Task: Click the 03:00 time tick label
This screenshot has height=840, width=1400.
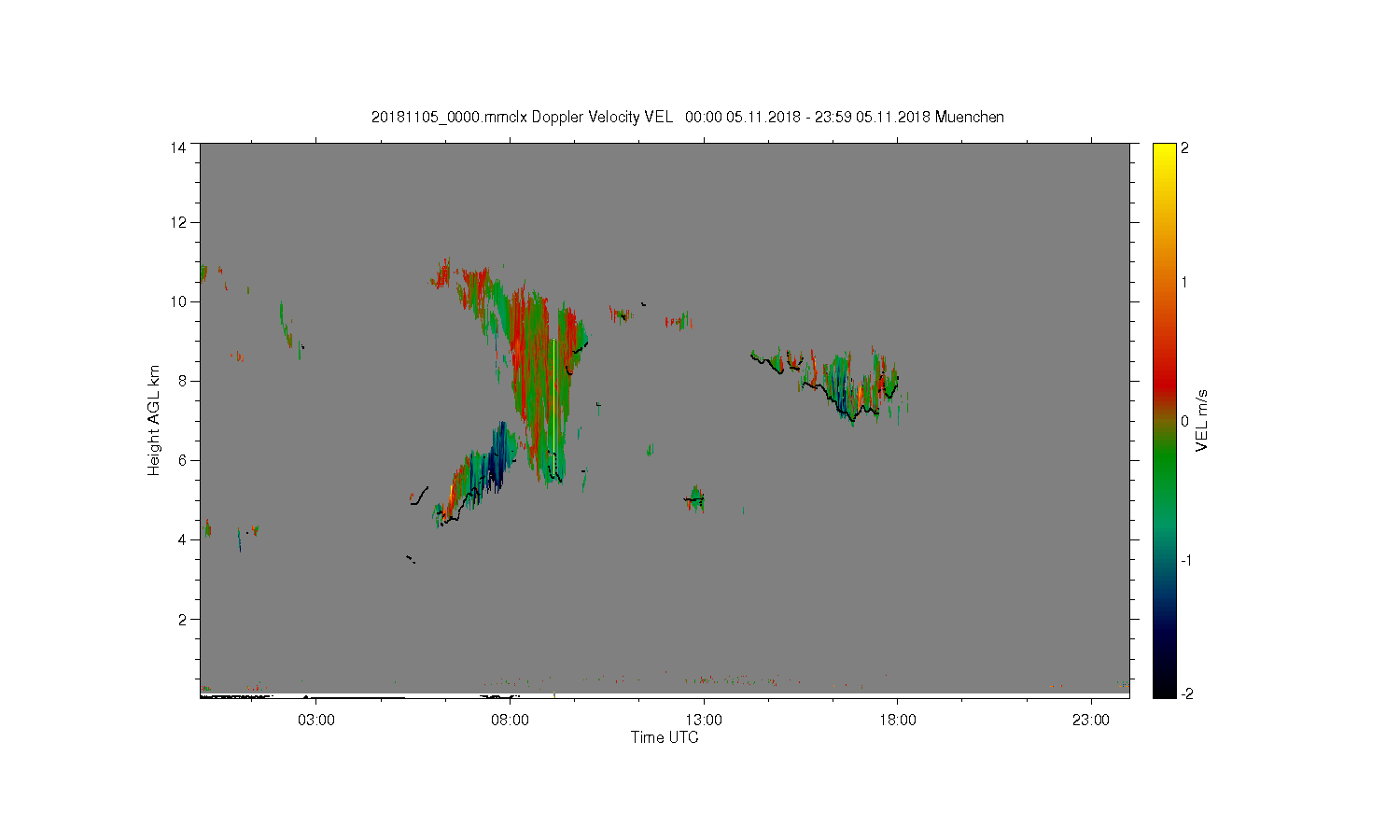Action: (316, 721)
